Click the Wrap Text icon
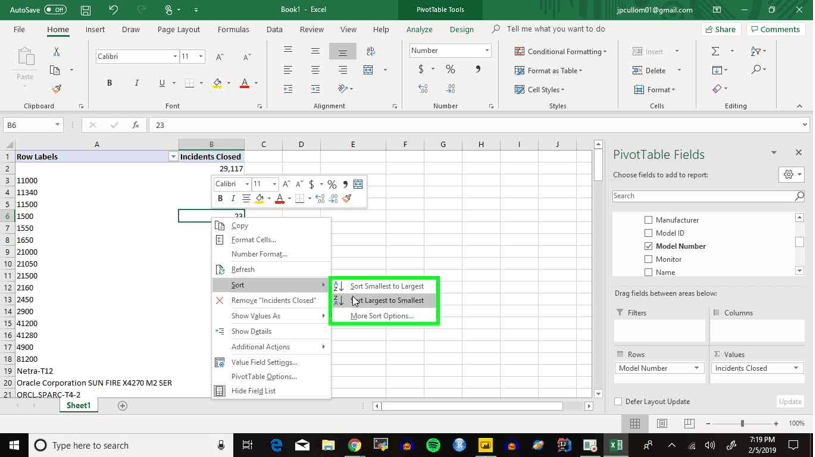 coord(370,51)
